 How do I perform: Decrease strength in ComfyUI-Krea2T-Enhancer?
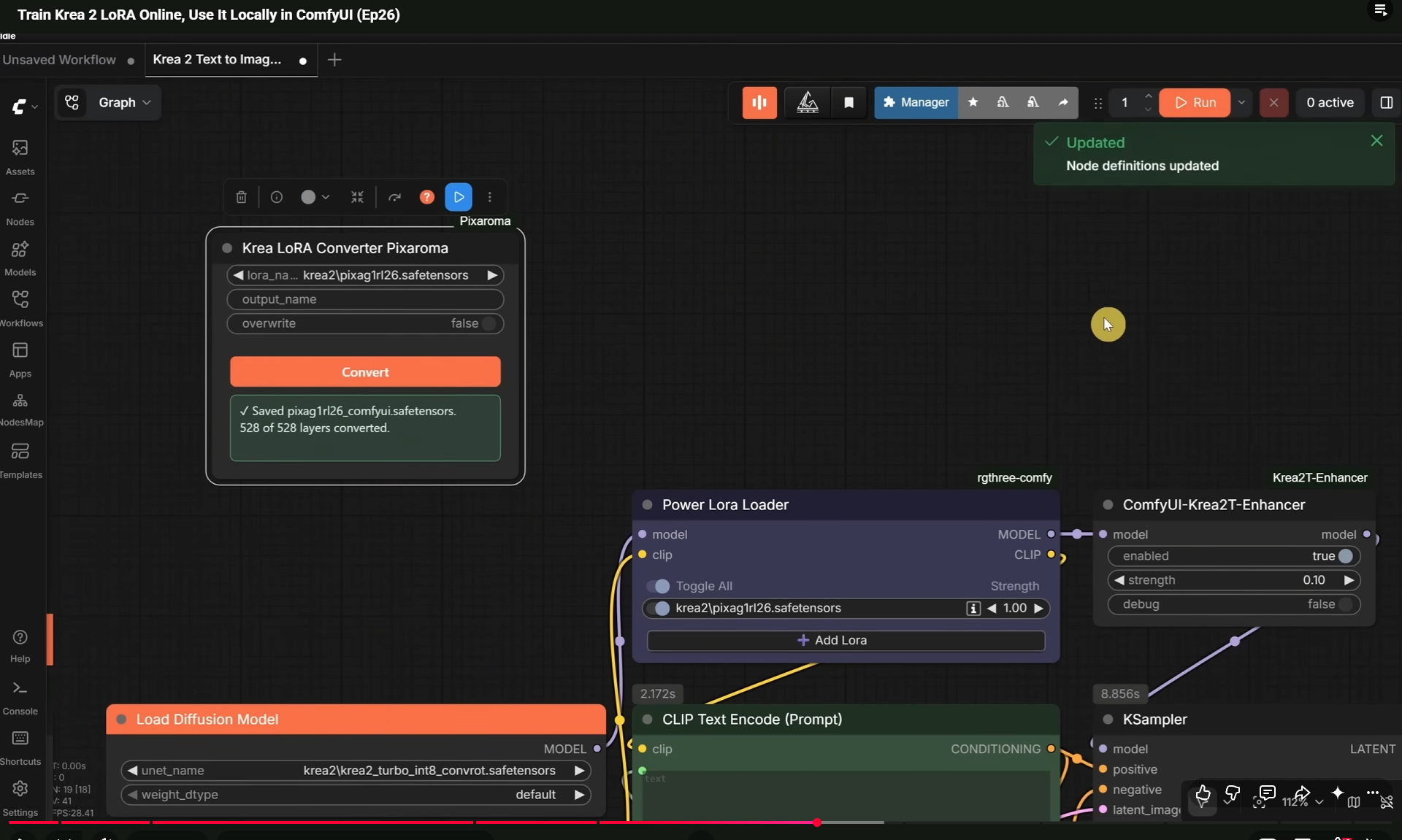[x=1119, y=580]
